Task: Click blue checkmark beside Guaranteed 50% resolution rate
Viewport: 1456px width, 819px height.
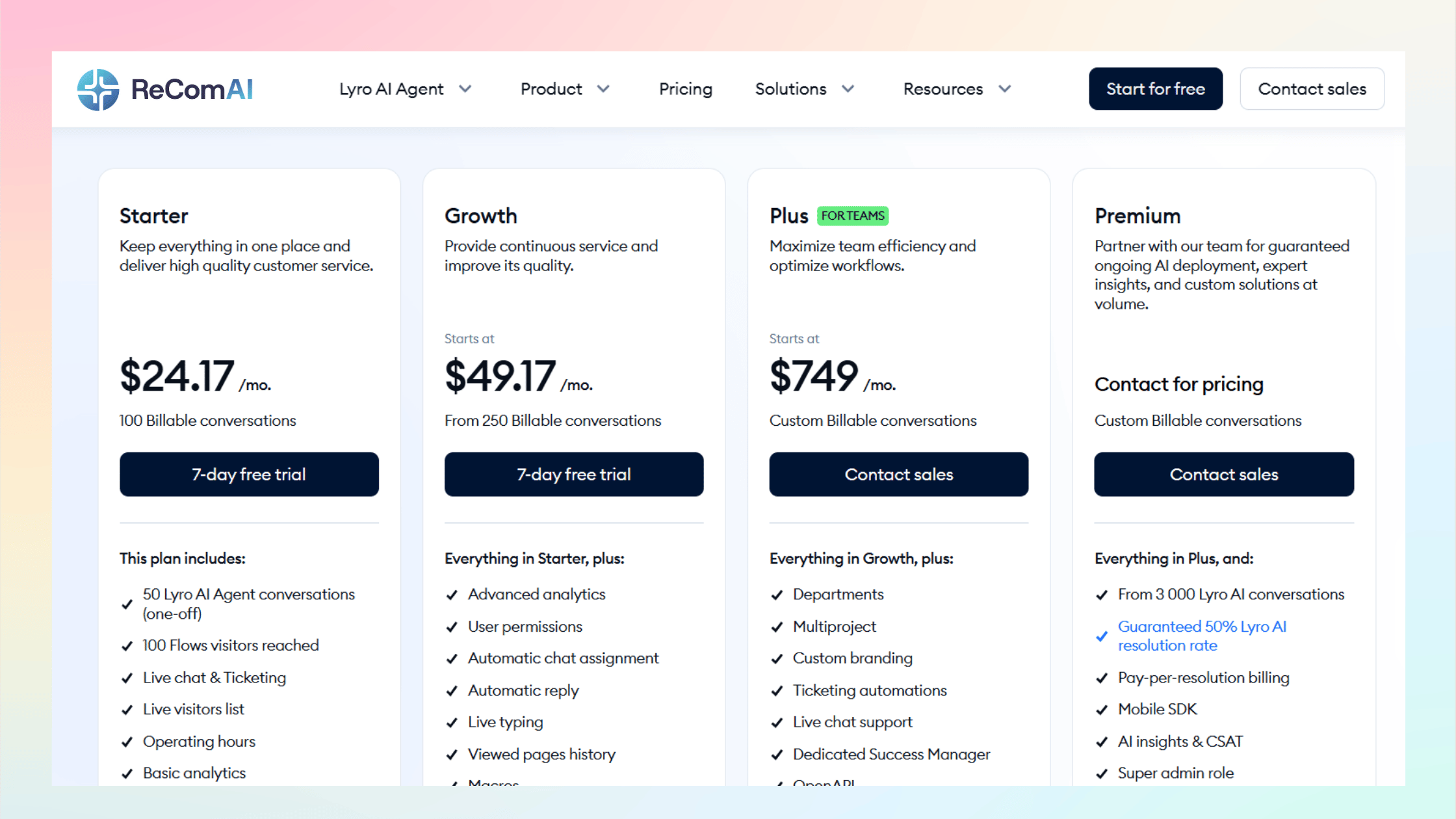Action: coord(1102,636)
